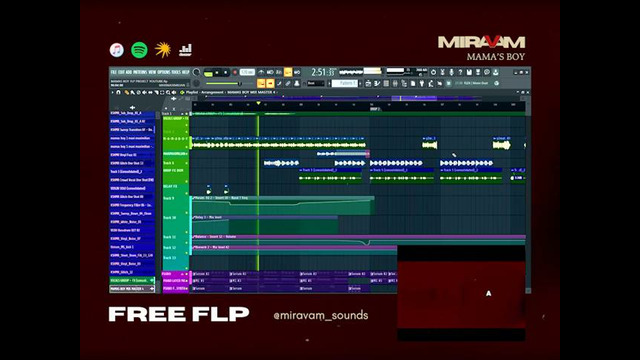The width and height of the screenshot is (640, 360).
Task: Open the FILE menu
Action: click(113, 72)
